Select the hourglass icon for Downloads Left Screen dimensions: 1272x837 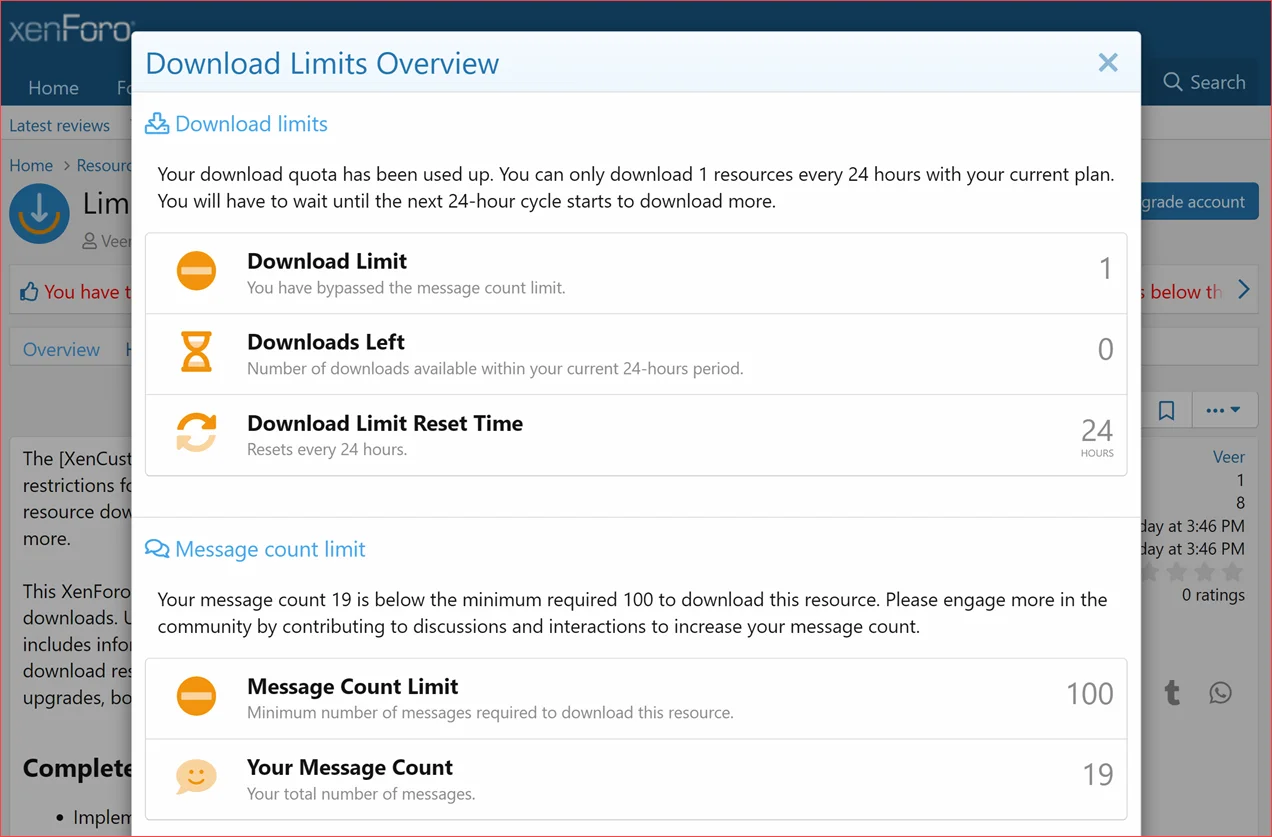[196, 351]
